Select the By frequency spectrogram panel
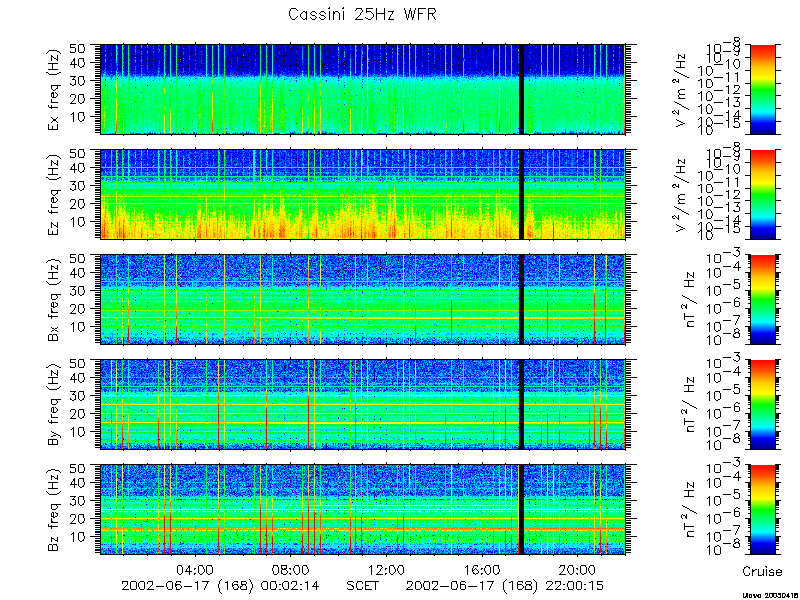800x600 pixels. click(362, 405)
